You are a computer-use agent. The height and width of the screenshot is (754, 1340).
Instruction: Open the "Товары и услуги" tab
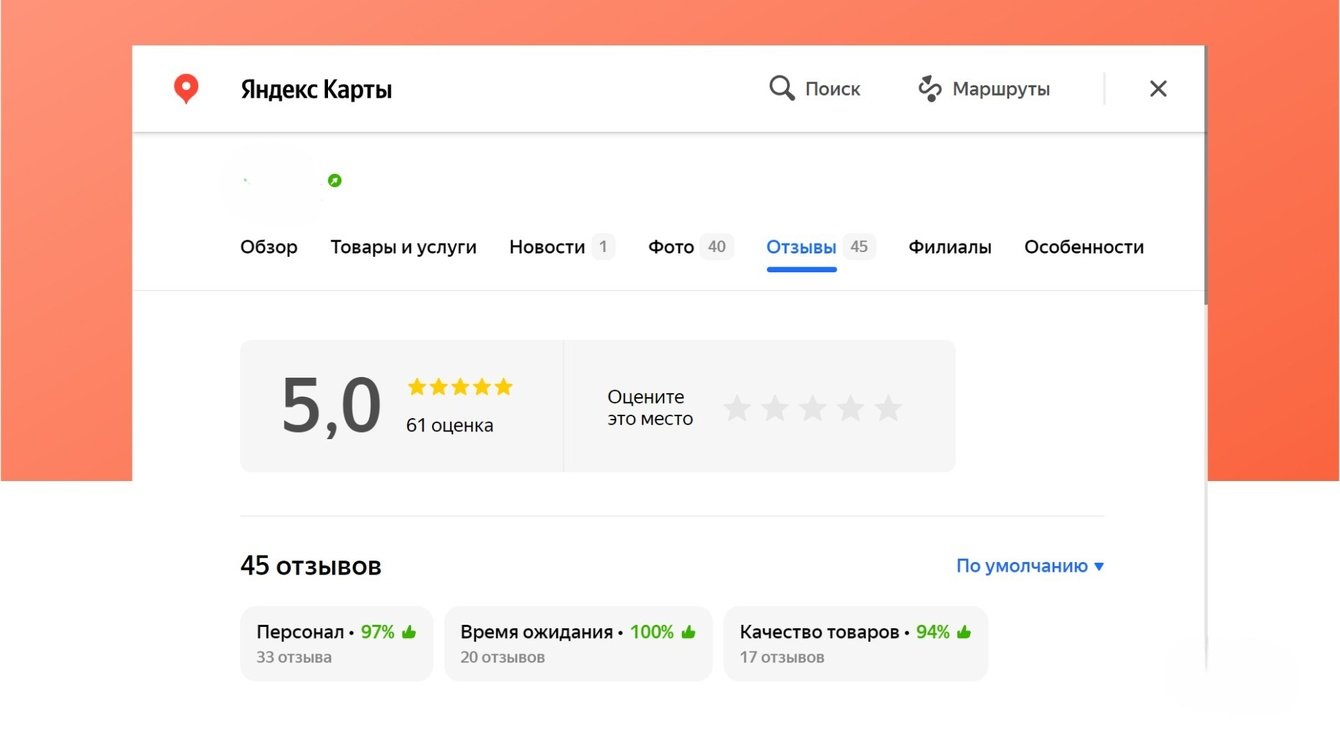point(403,247)
